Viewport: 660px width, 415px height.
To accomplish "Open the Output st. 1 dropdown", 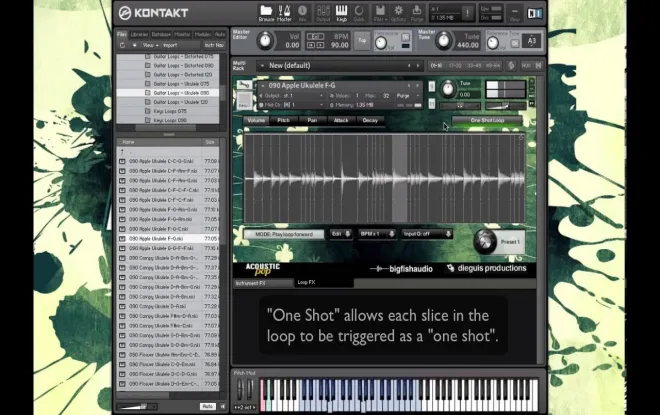I will (x=291, y=96).
